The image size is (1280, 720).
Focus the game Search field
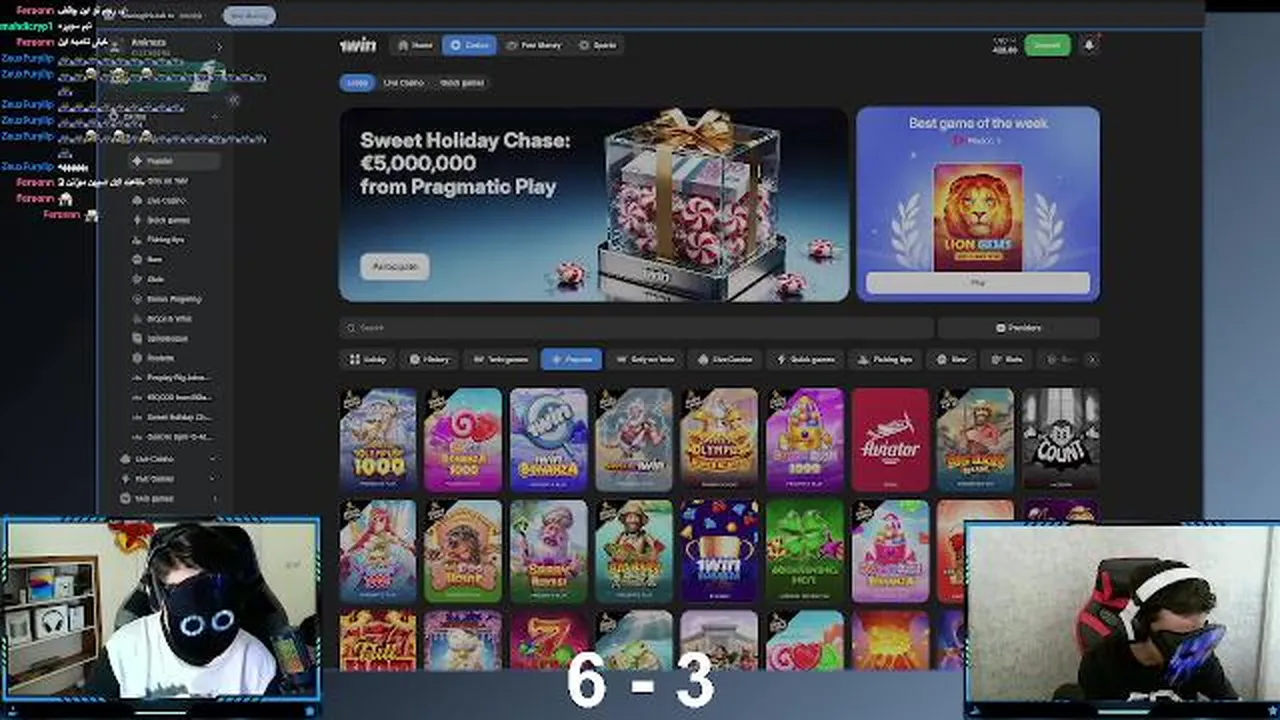(x=636, y=328)
